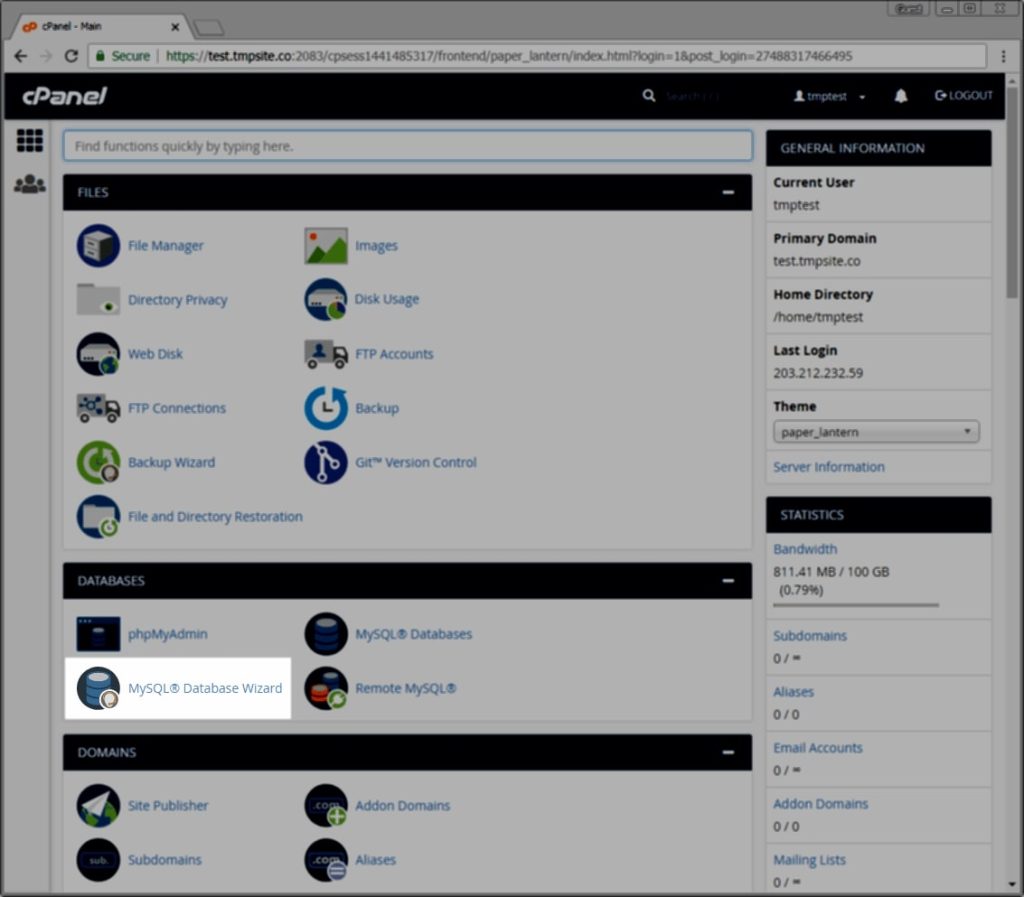Click the home grid icon in sidebar
This screenshot has height=897, width=1024.
click(29, 140)
